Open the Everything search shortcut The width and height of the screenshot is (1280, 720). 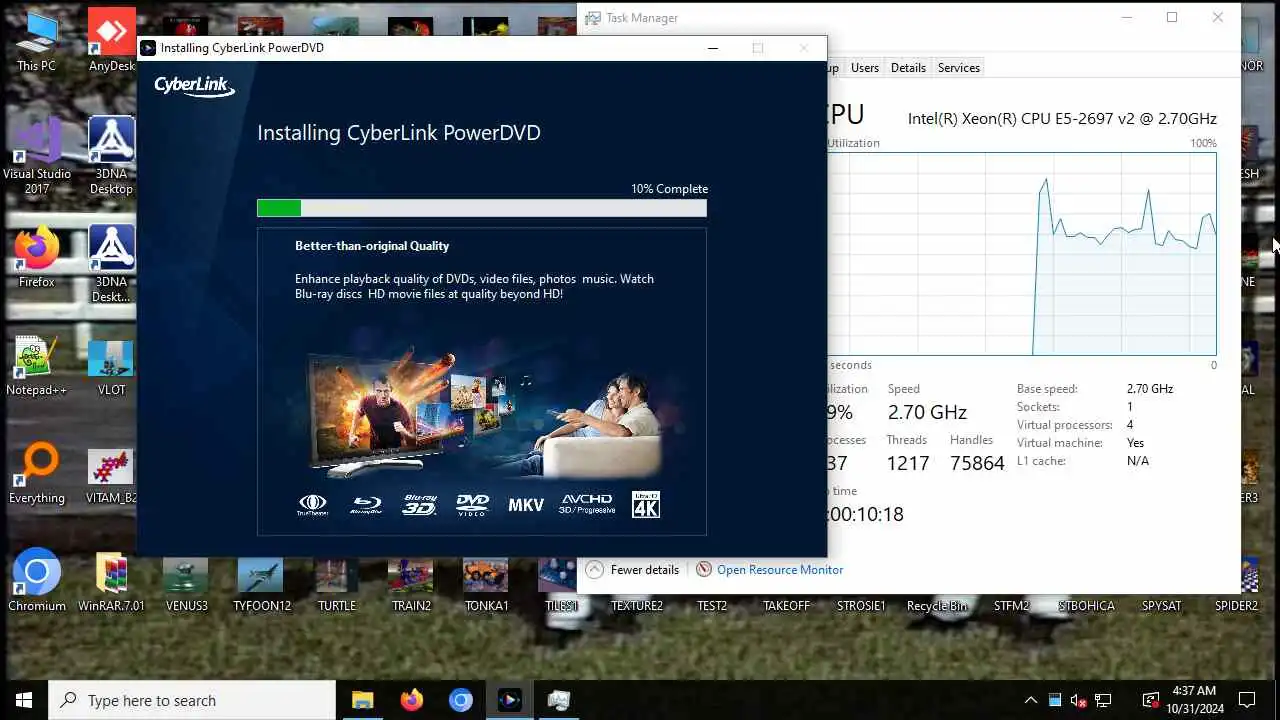click(37, 473)
